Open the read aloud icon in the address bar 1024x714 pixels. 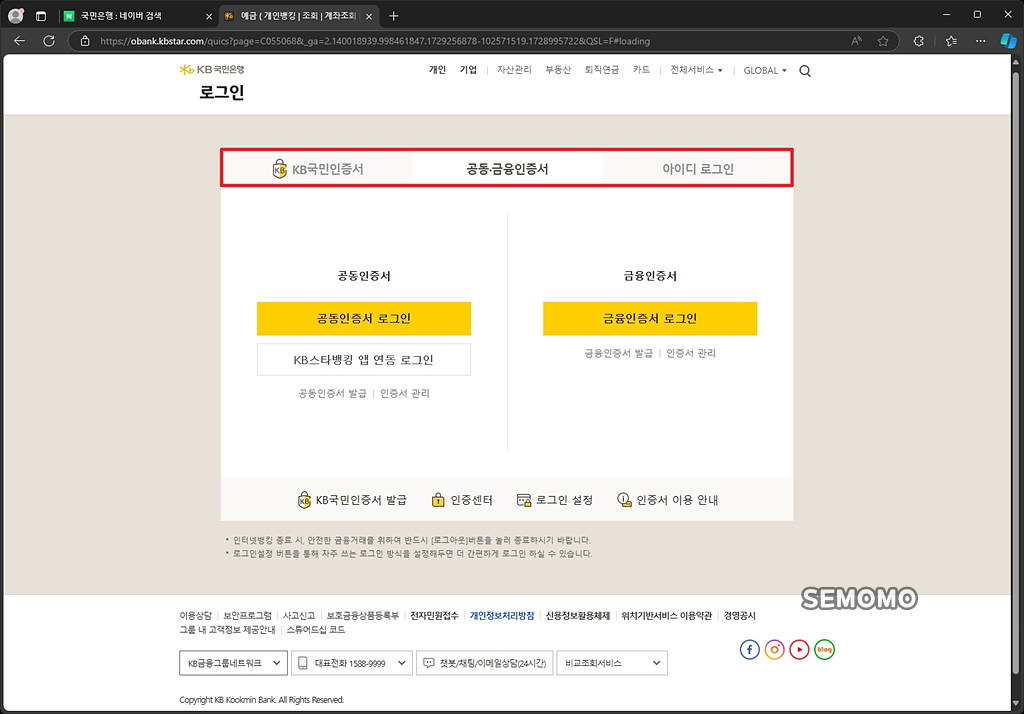(x=856, y=41)
